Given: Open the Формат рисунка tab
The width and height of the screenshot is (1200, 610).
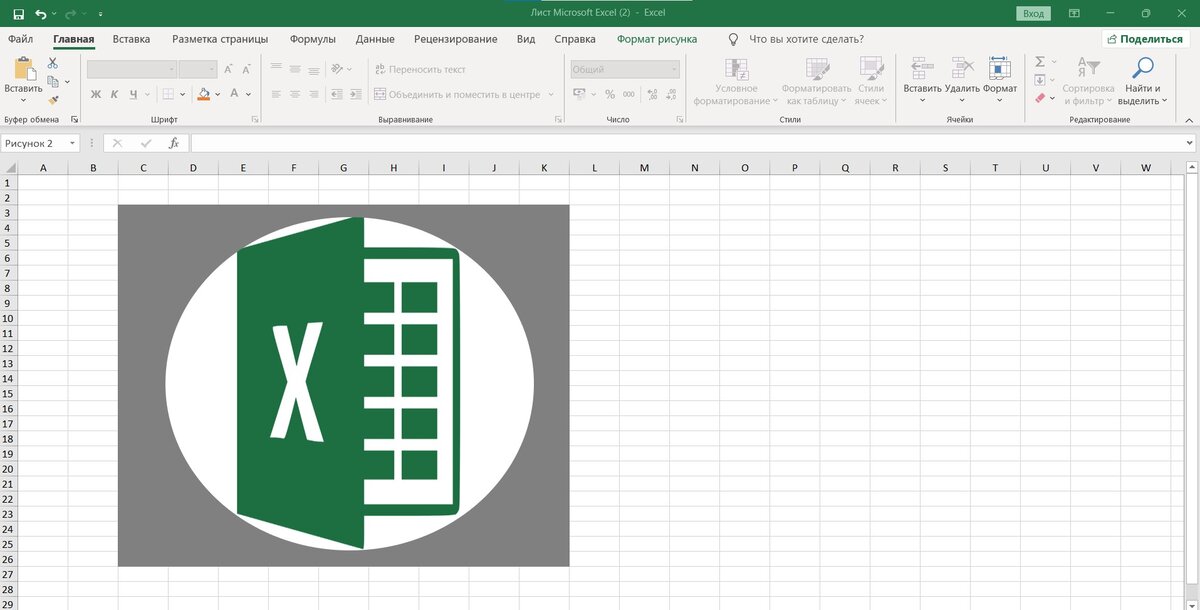Looking at the screenshot, I should [657, 39].
